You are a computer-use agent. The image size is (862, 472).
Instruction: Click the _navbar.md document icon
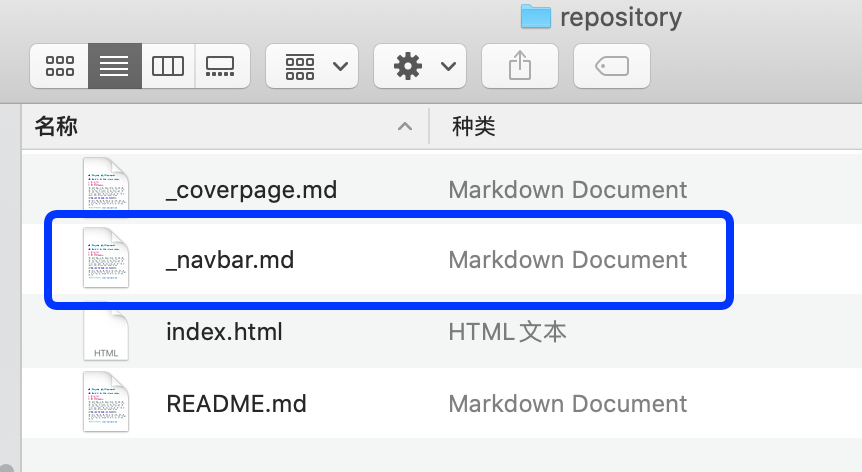pyautogui.click(x=106, y=258)
